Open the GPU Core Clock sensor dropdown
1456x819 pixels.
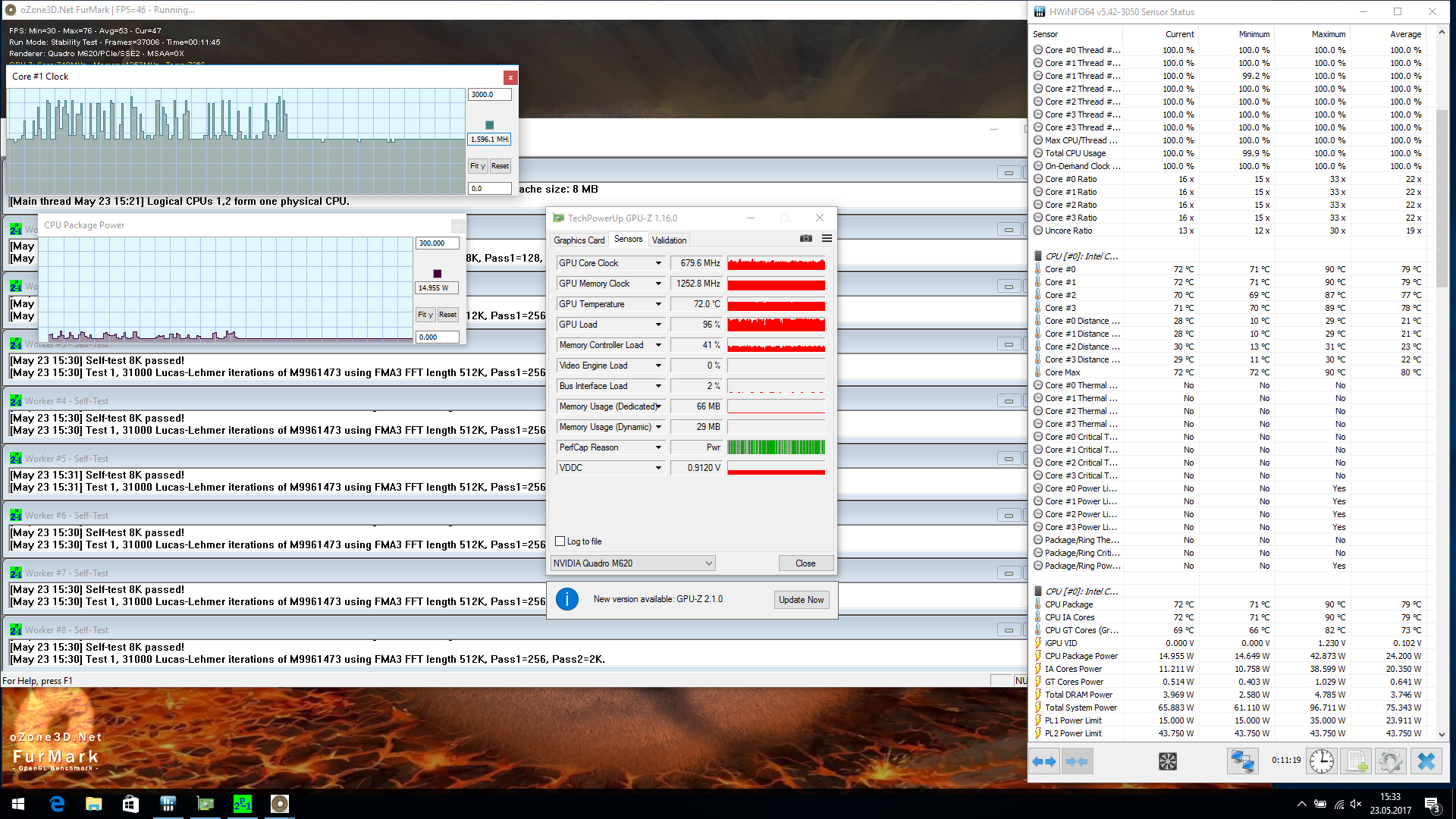[658, 263]
